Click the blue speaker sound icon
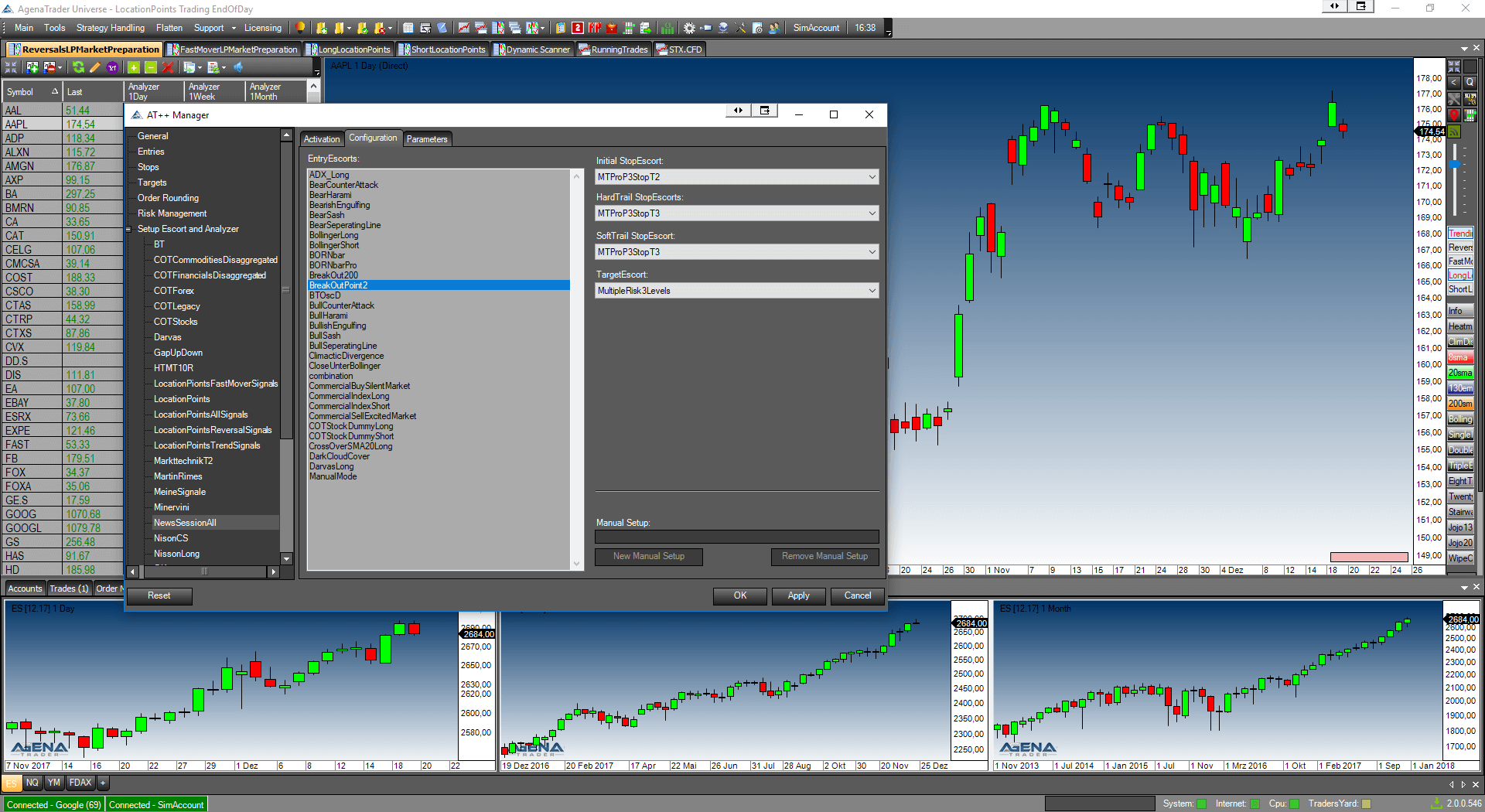 tap(238, 67)
